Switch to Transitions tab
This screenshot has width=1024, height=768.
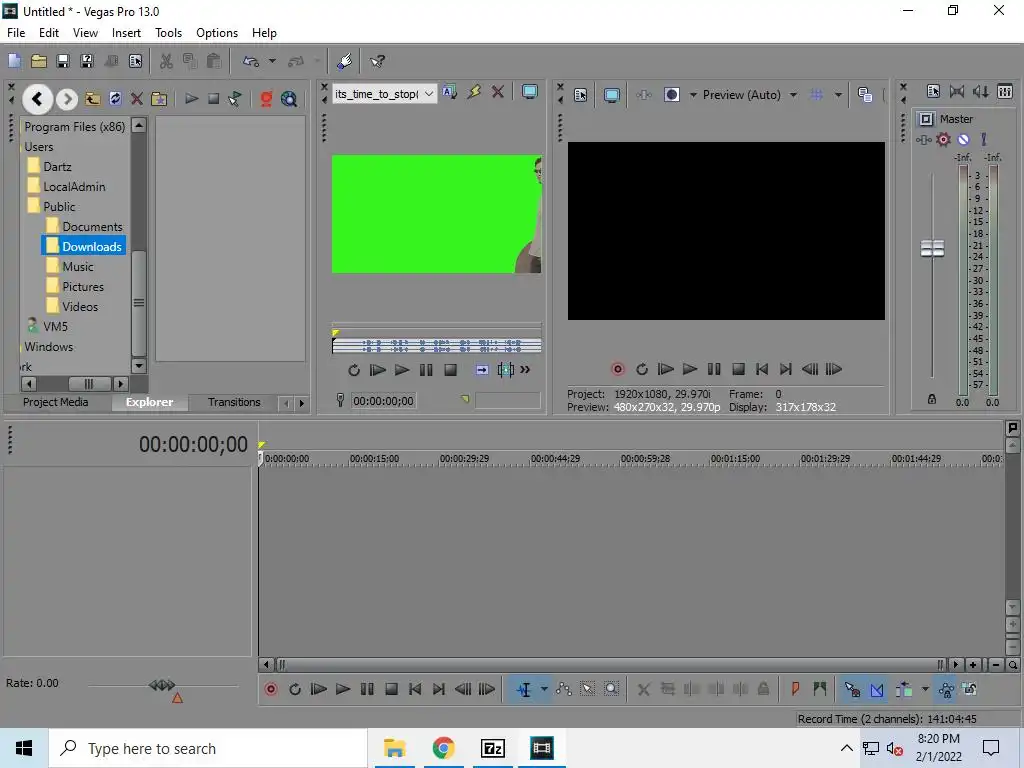point(234,402)
